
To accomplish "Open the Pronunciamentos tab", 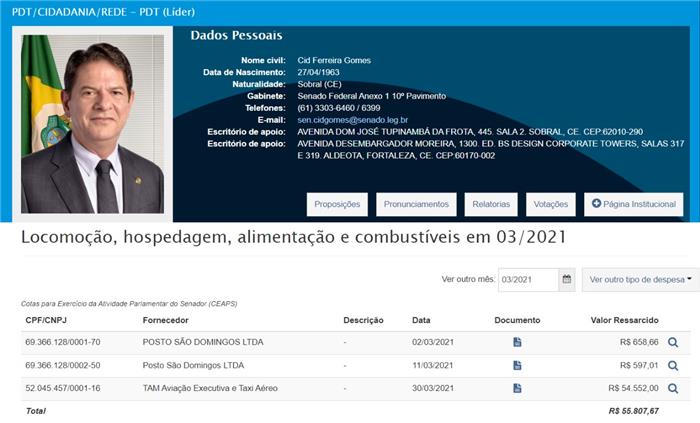I will pyautogui.click(x=416, y=204).
